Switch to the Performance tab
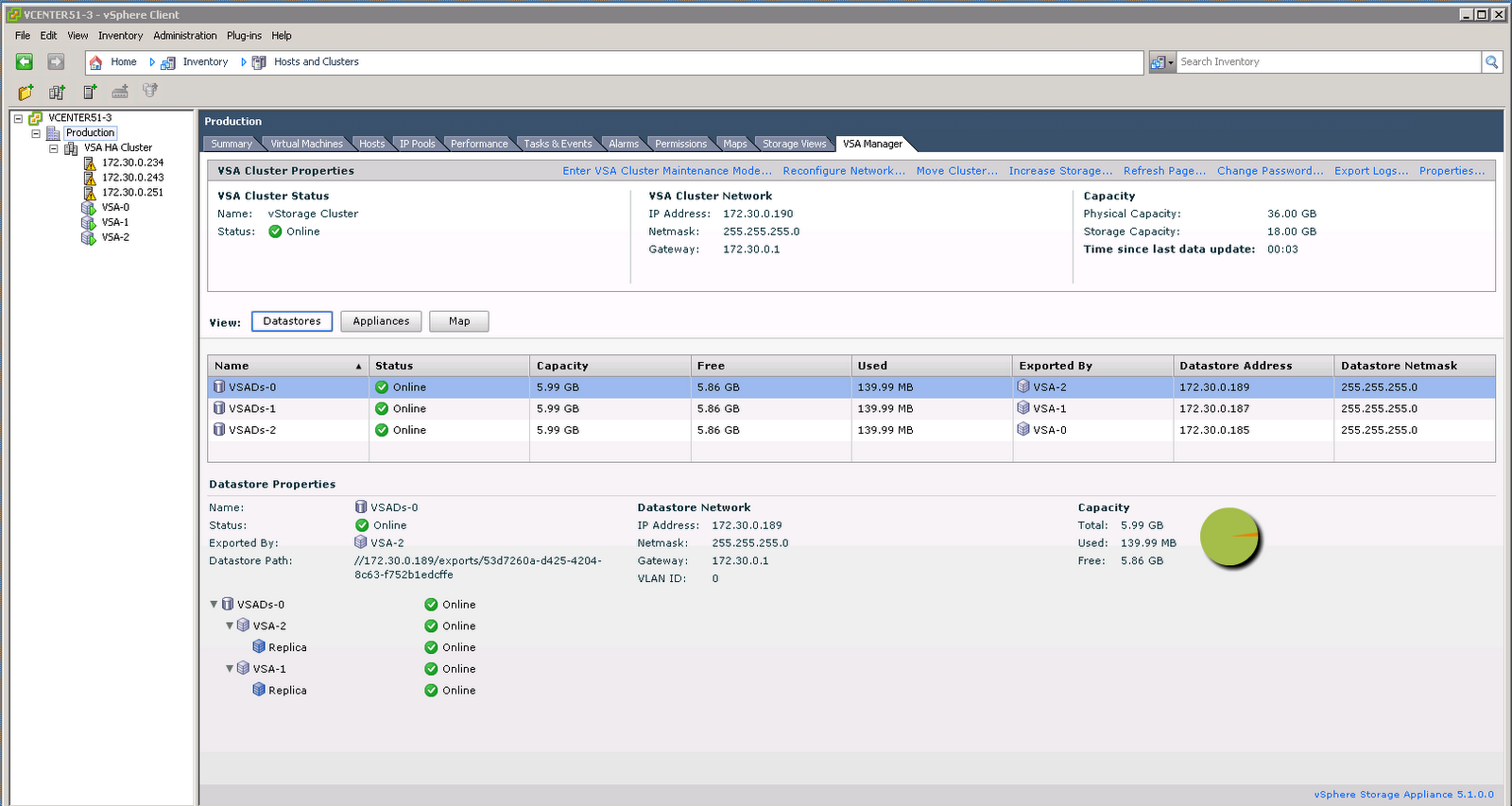 479,144
